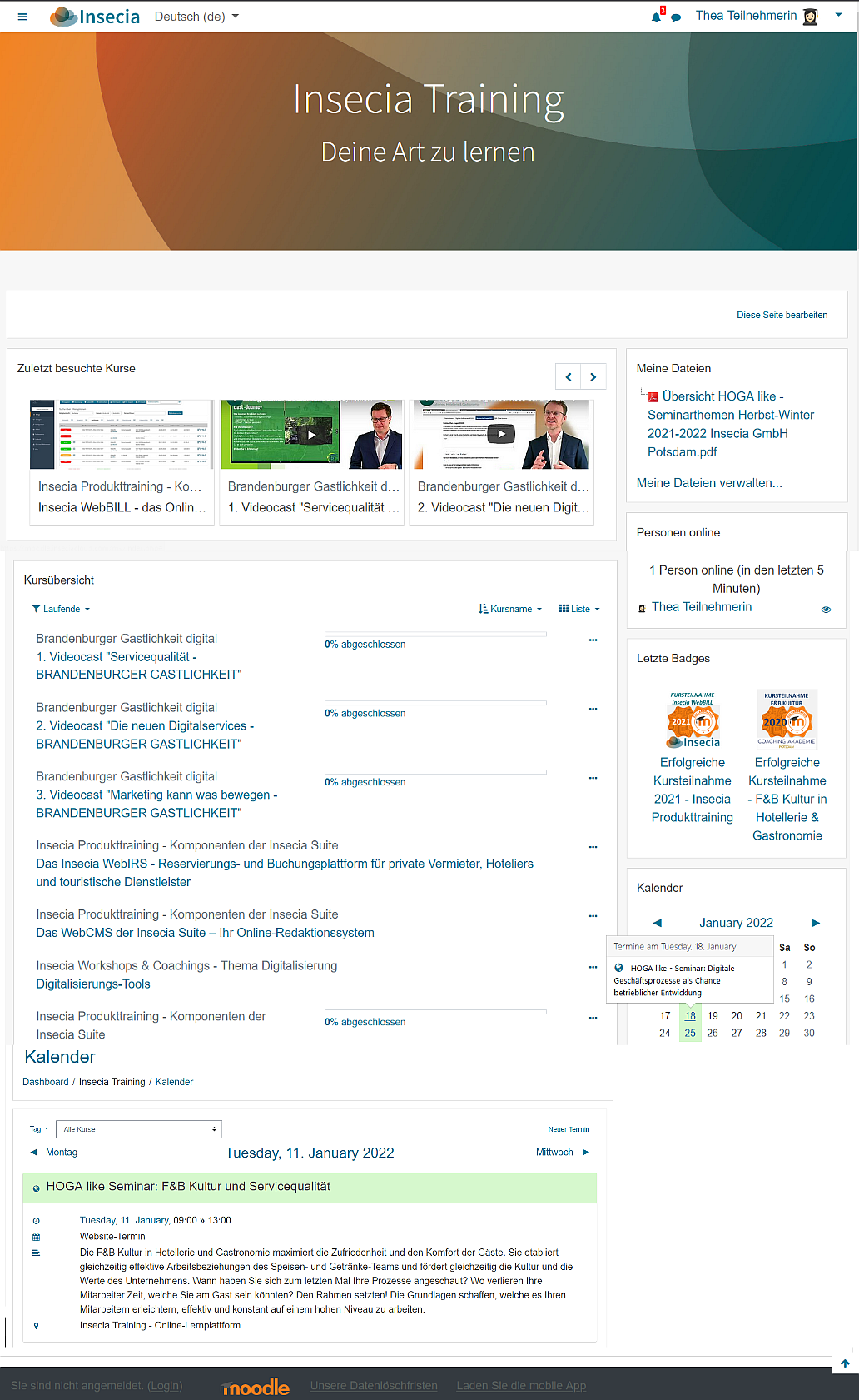
Task: Click Neuer Termin to add event
Action: click(x=569, y=1129)
